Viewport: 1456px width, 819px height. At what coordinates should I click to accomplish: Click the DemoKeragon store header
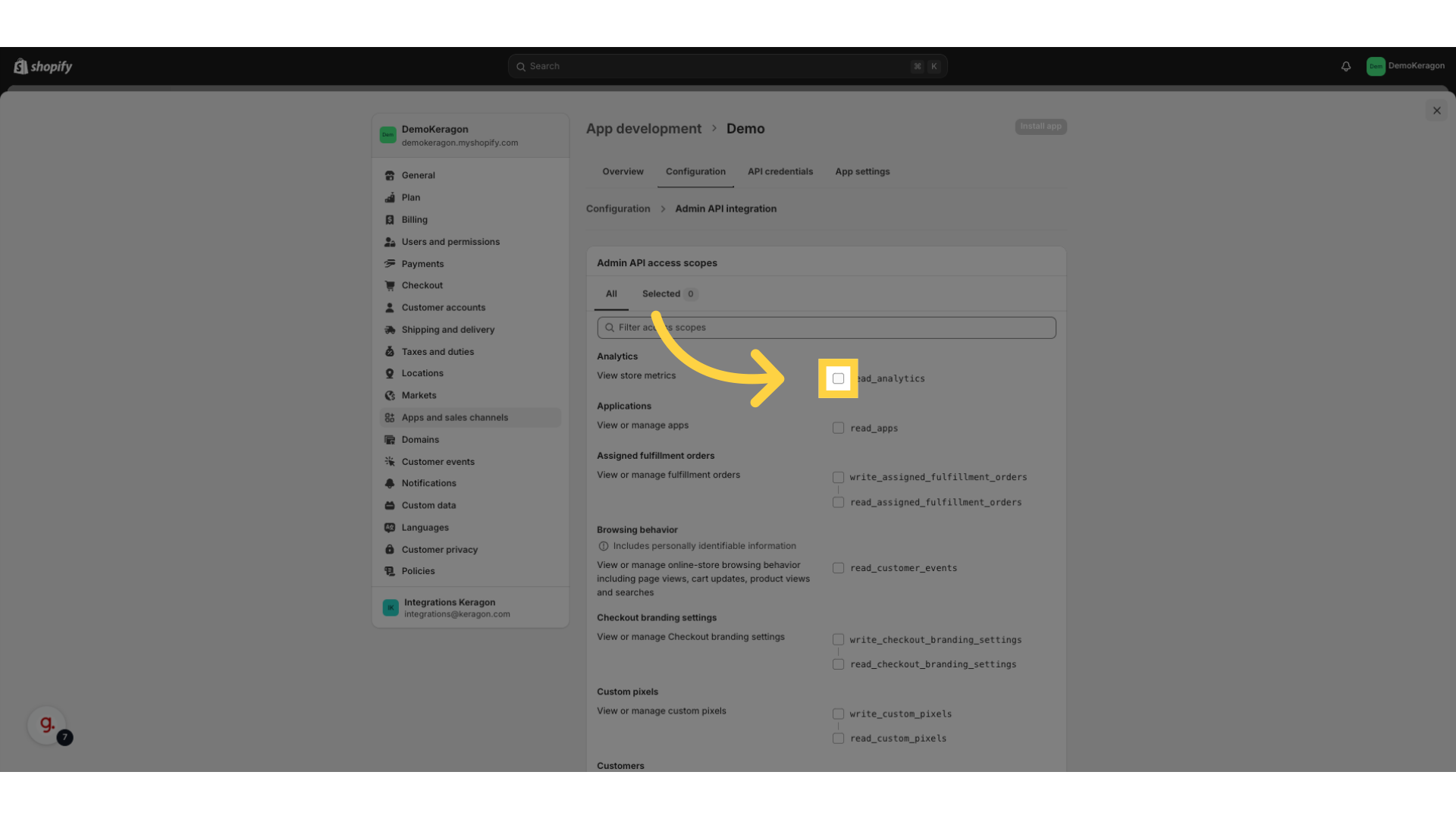[x=470, y=136]
